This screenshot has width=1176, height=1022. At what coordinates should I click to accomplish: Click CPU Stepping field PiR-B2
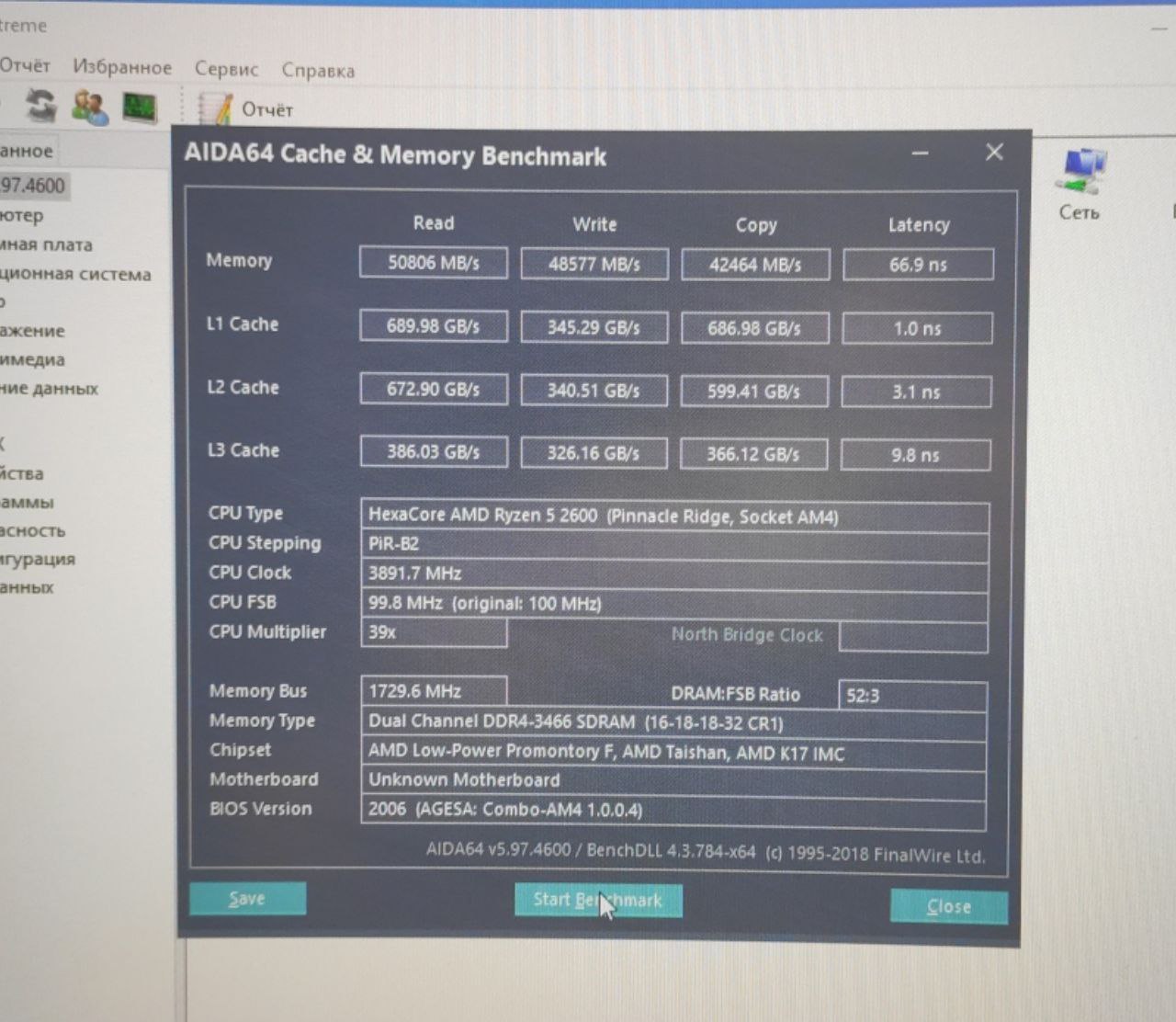[675, 545]
